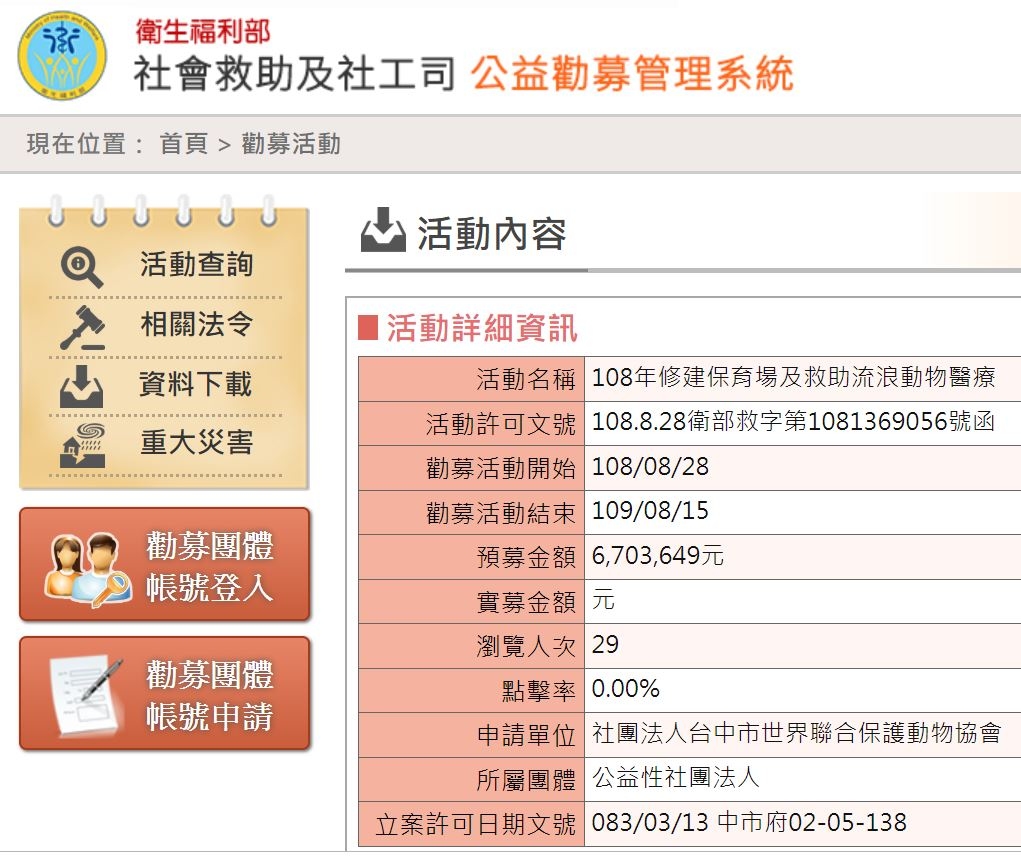This screenshot has height=856, width=1021.
Task: Select the target amount 6,703,649元
Action: coord(658,555)
